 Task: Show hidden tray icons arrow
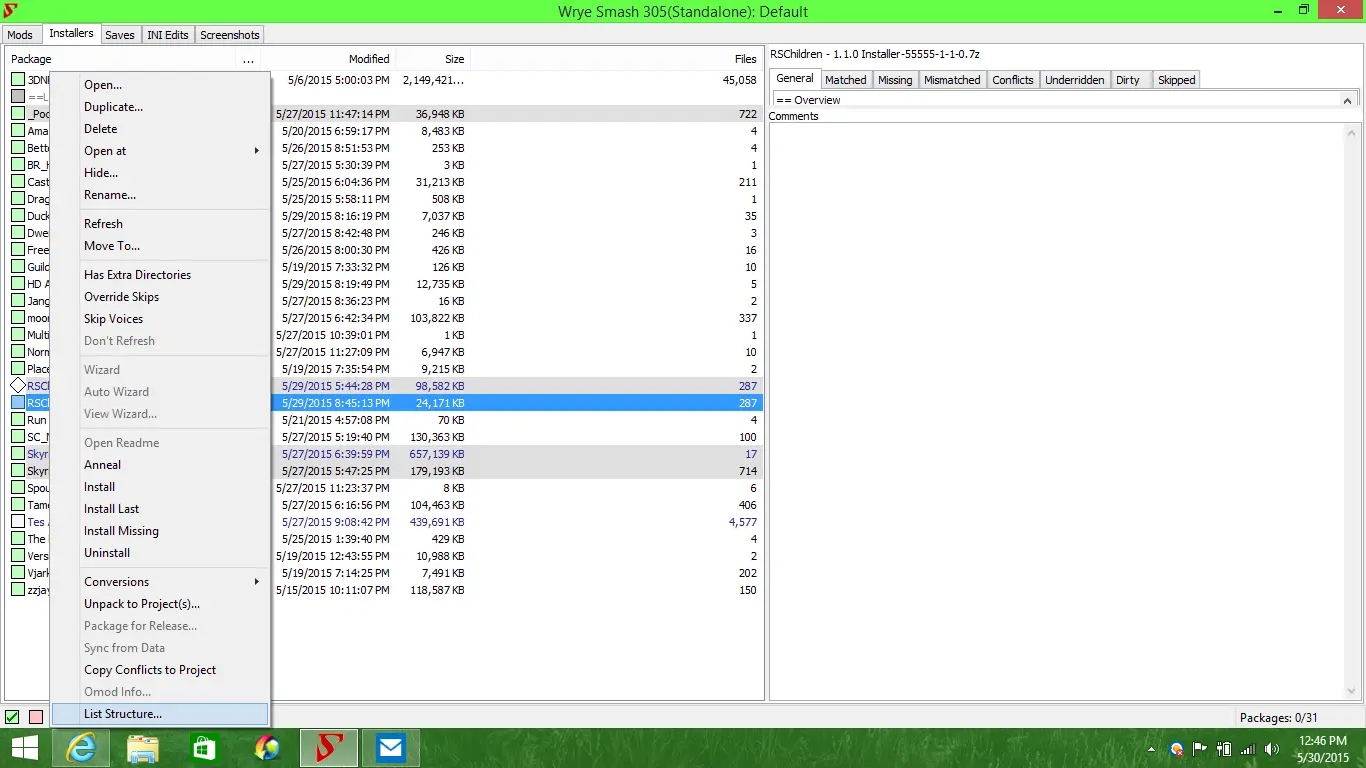[x=1153, y=749]
